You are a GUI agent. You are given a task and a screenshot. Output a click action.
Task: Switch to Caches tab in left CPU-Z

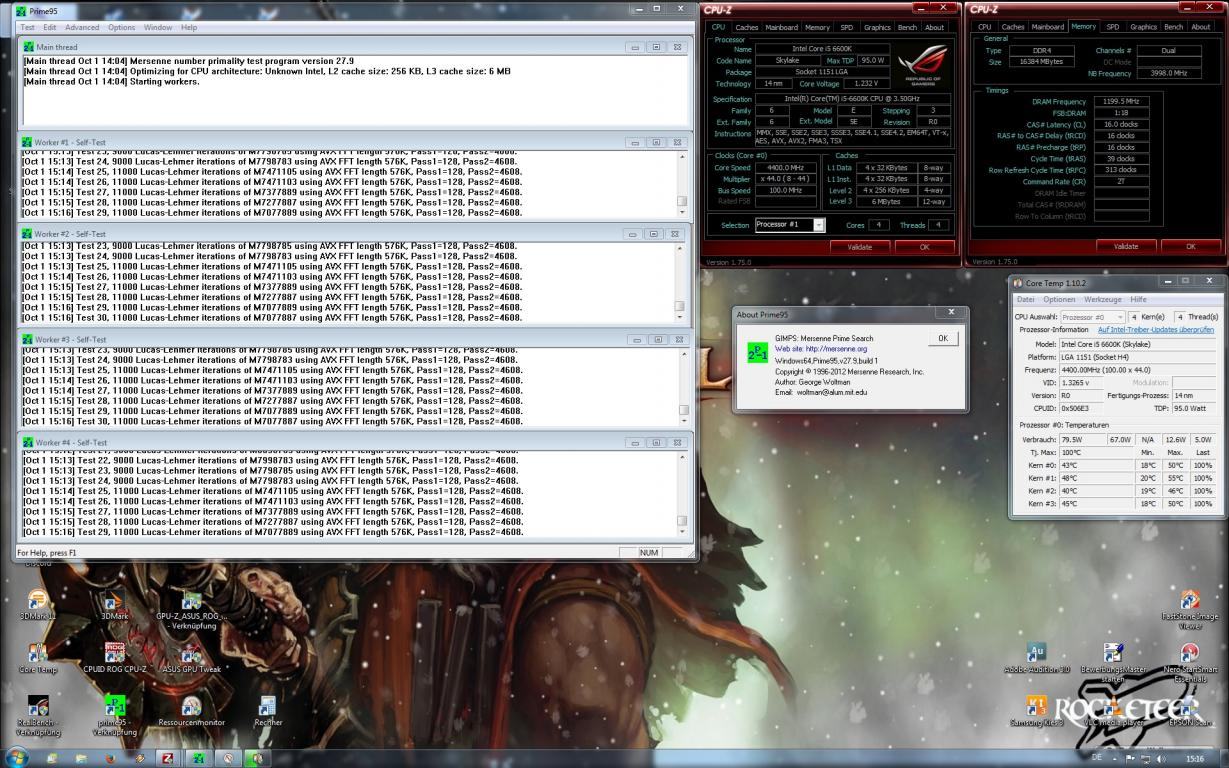747,27
